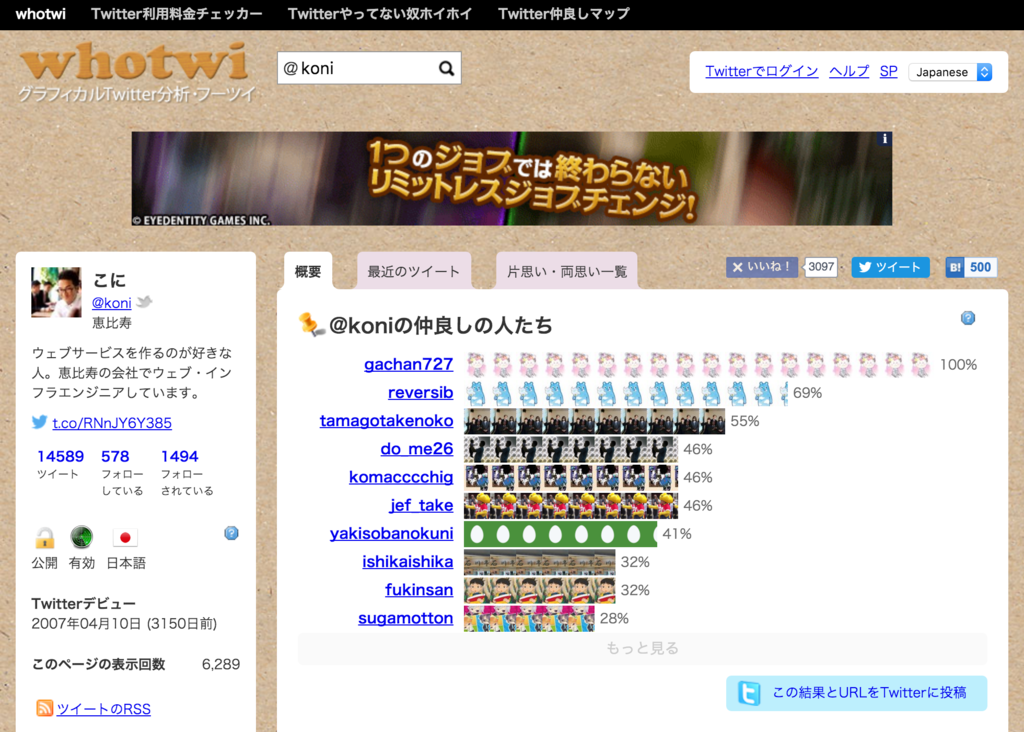
Task: Open do_me26 profile link
Action: coord(417,449)
